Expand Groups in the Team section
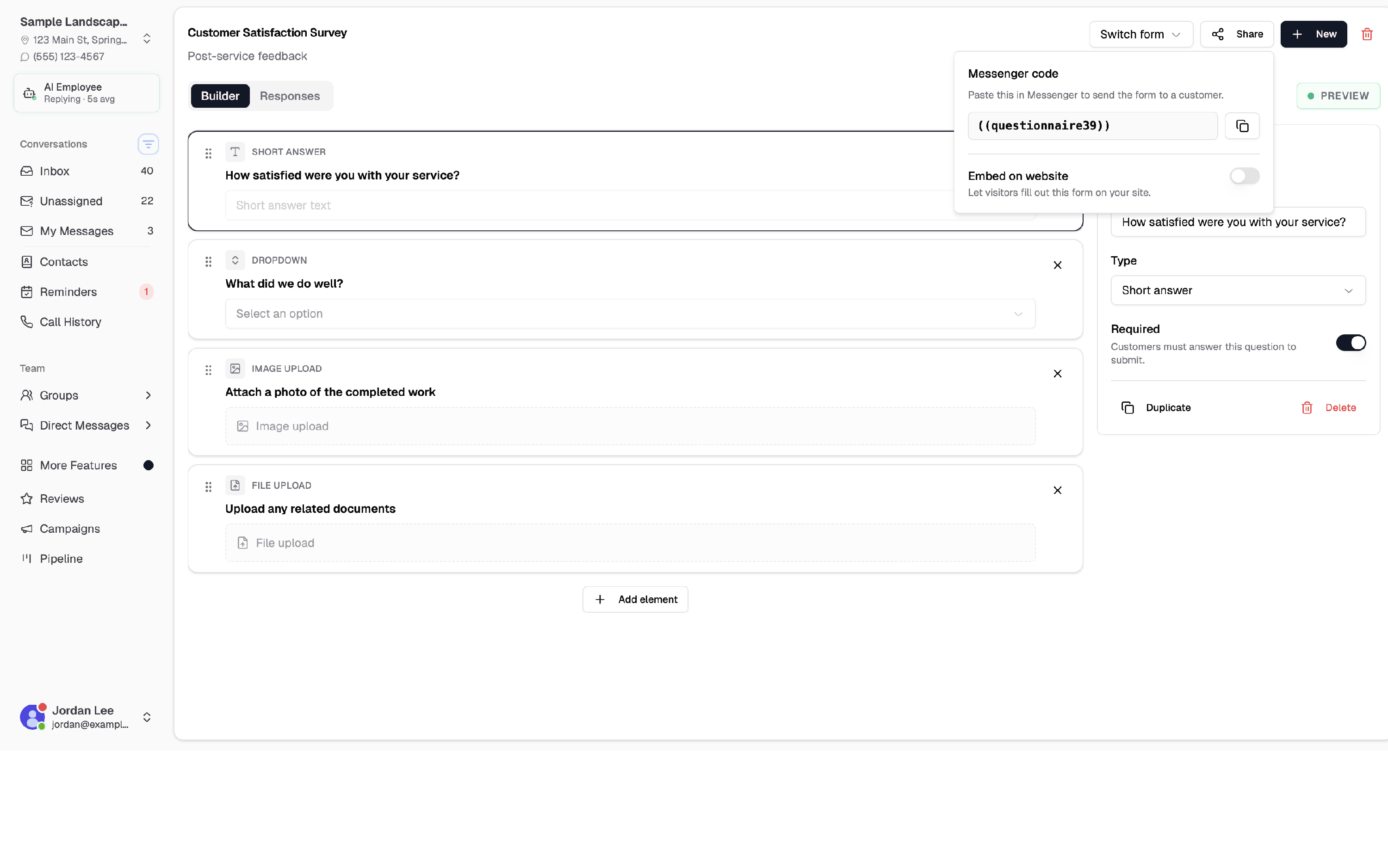 pos(87,395)
